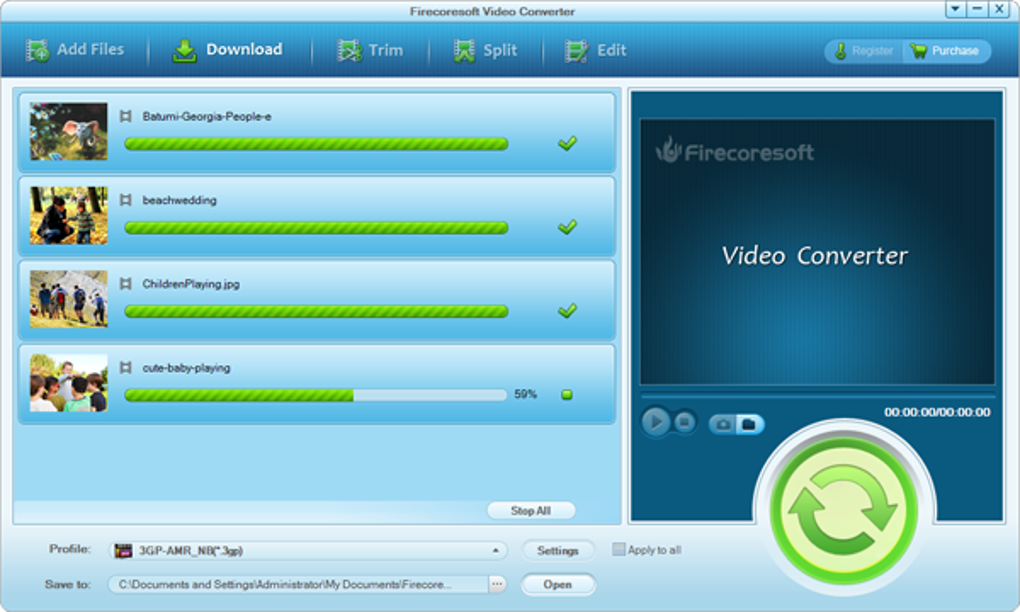Open the Edit tool
The height and width of the screenshot is (612, 1020).
click(x=595, y=50)
